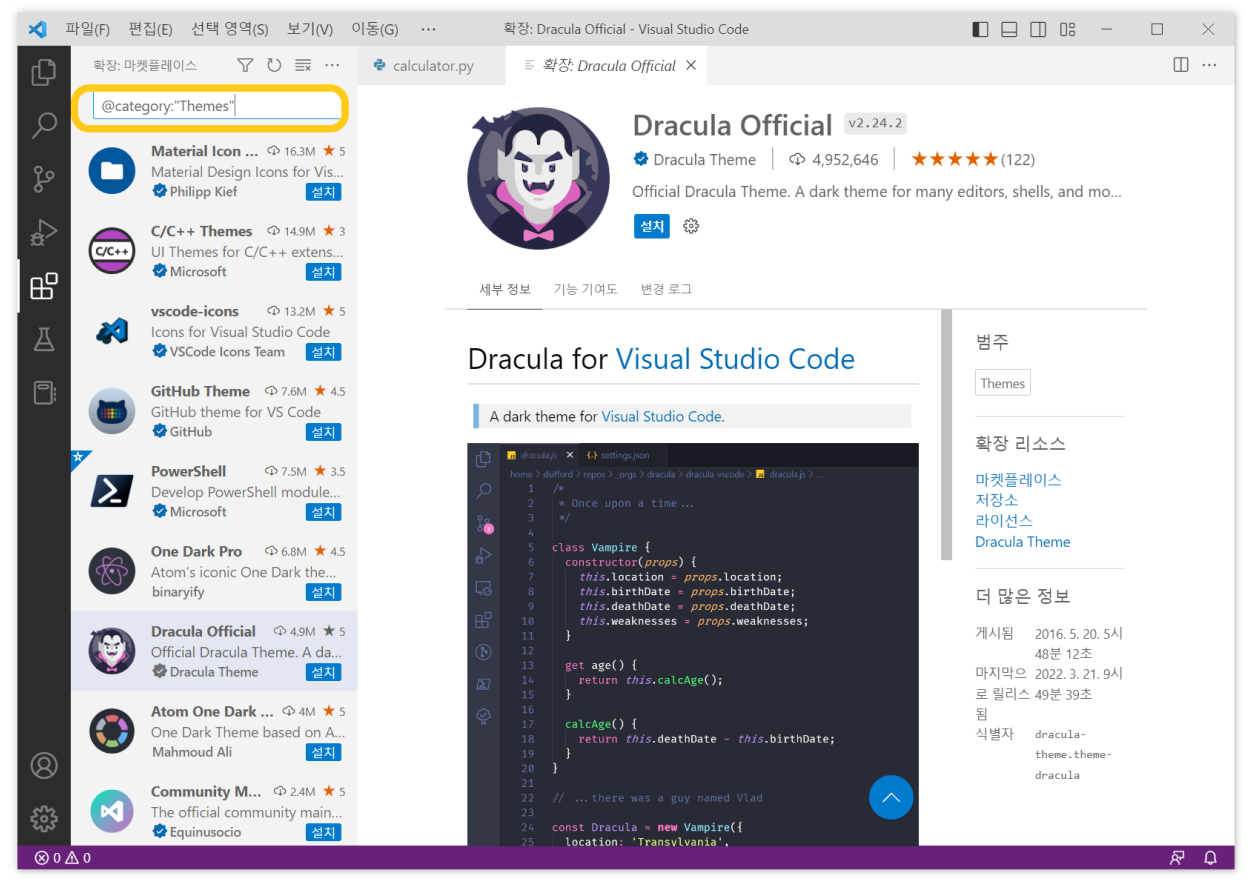
Task: Open the Accounts icon in activity bar
Action: (44, 766)
